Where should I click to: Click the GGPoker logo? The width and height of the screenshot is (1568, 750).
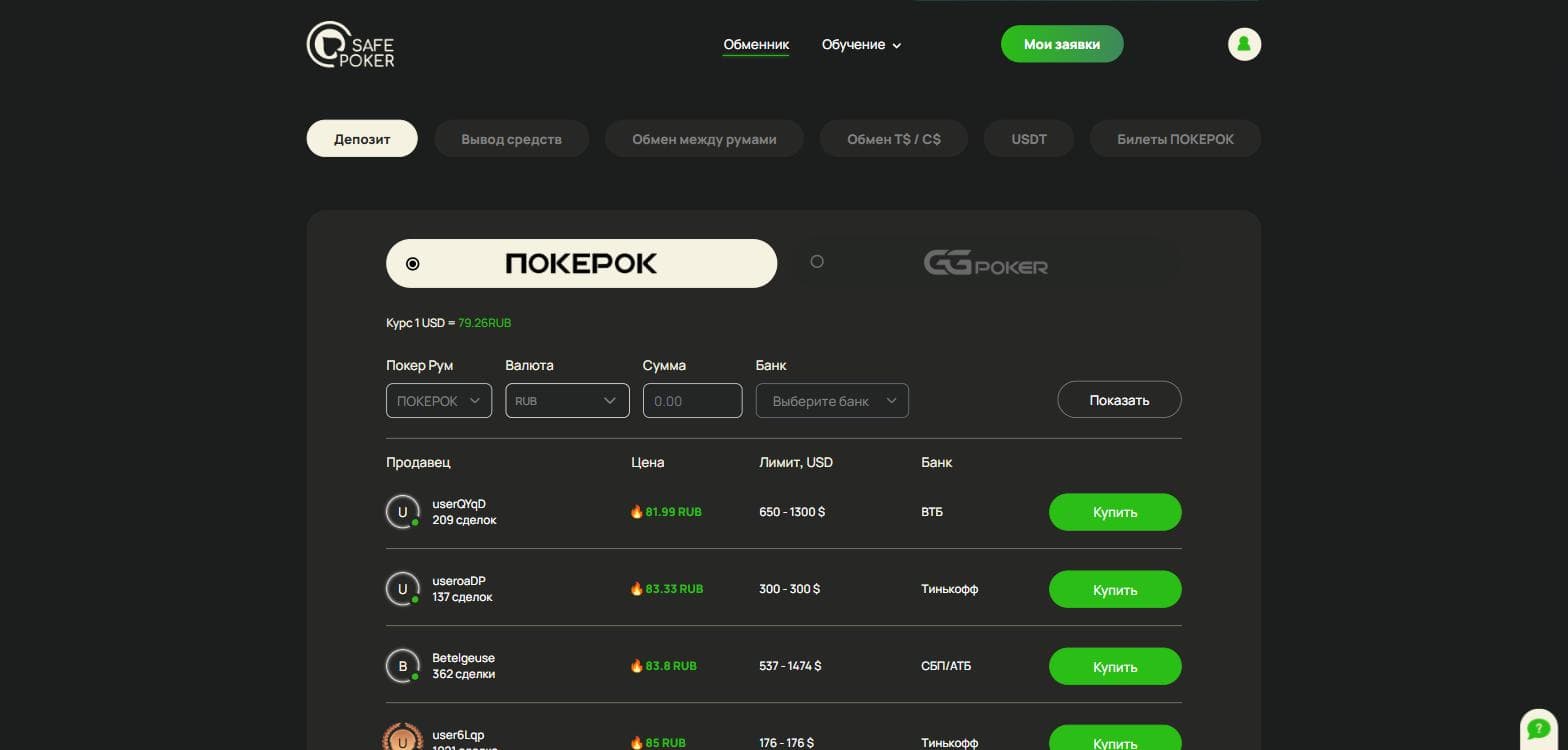point(985,264)
